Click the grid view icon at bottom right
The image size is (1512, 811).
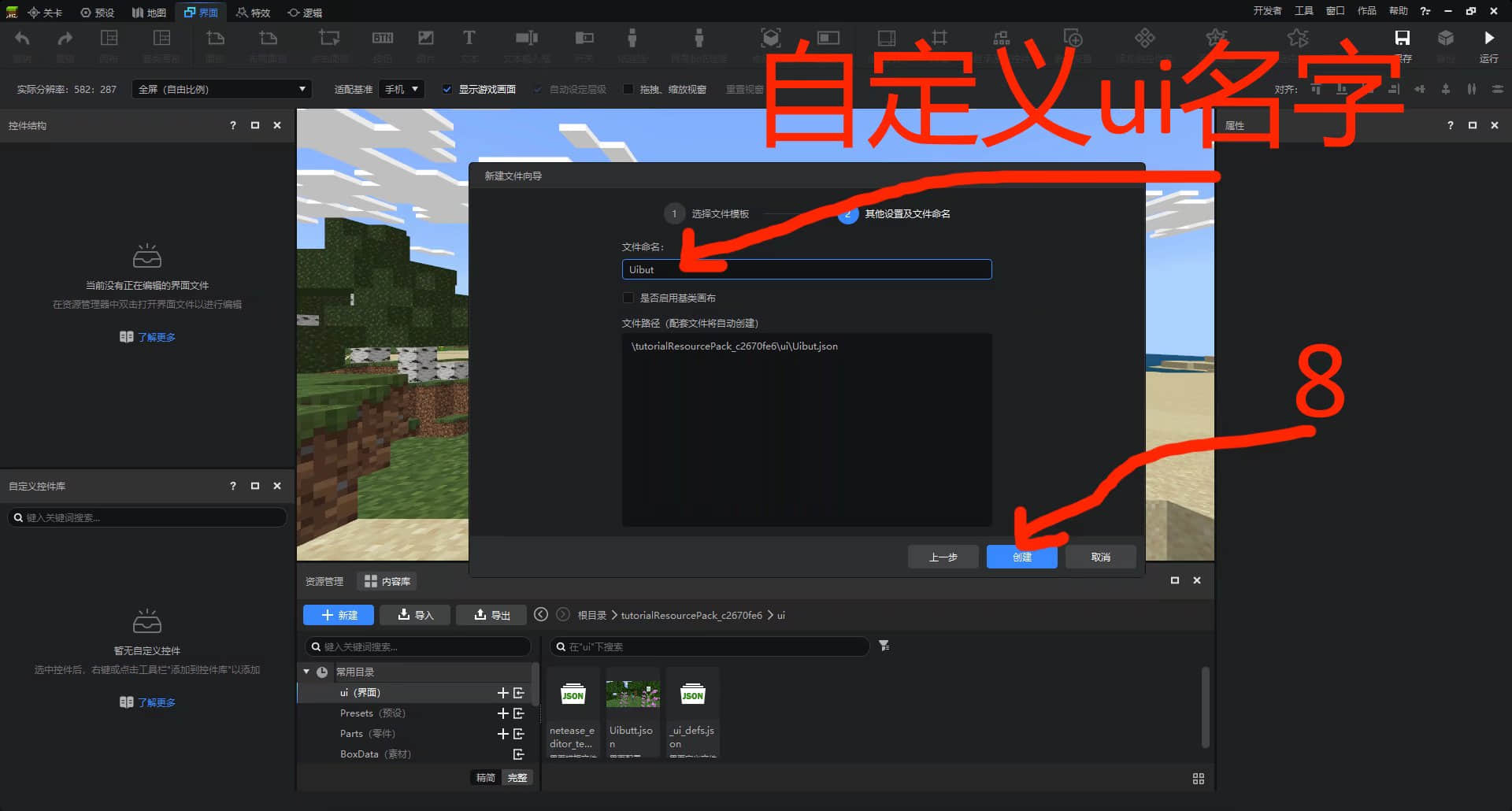(1199, 779)
